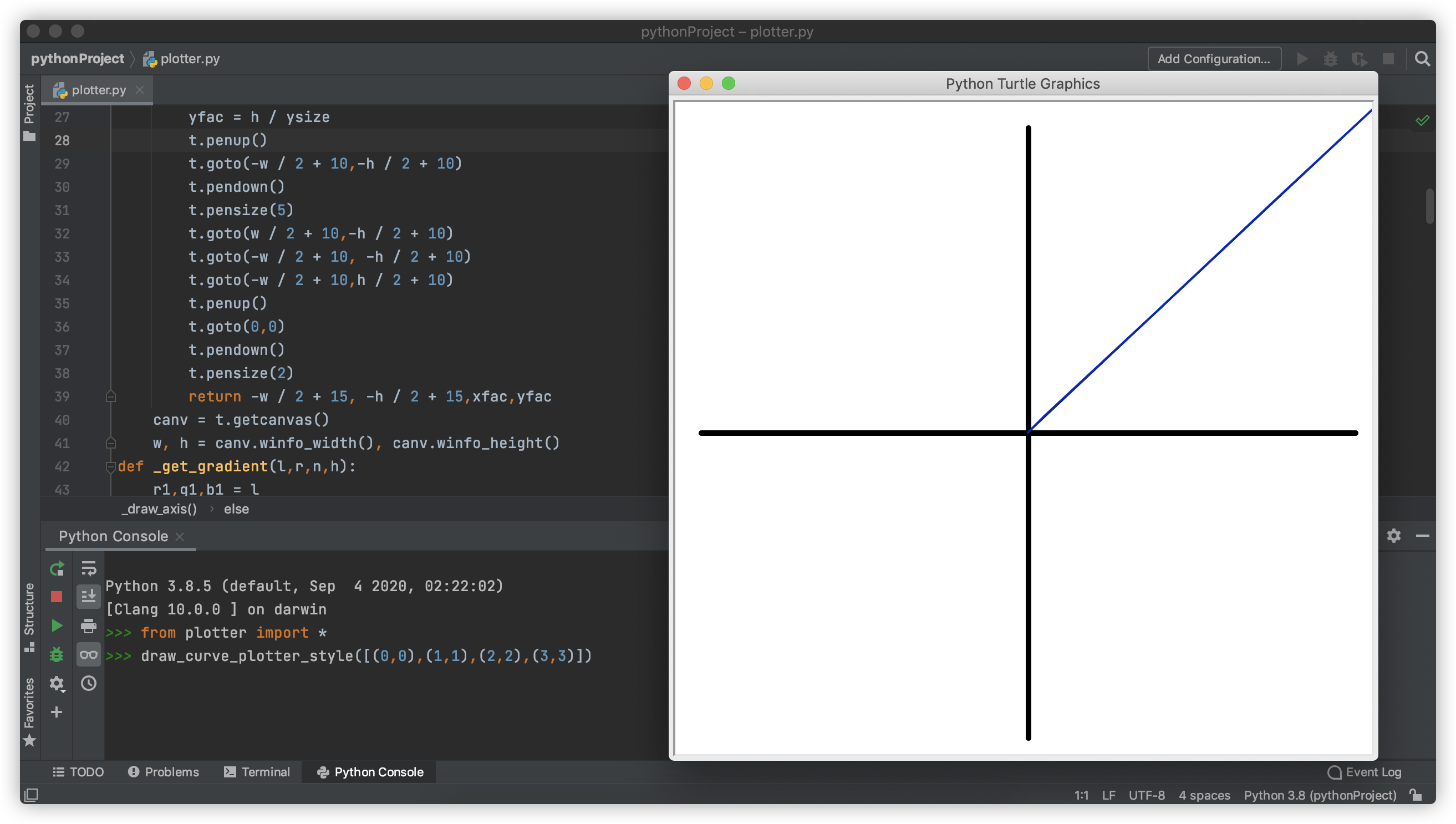Click the editor vertical scrollbar thumb
This screenshot has width=1456, height=824.
click(1430, 207)
